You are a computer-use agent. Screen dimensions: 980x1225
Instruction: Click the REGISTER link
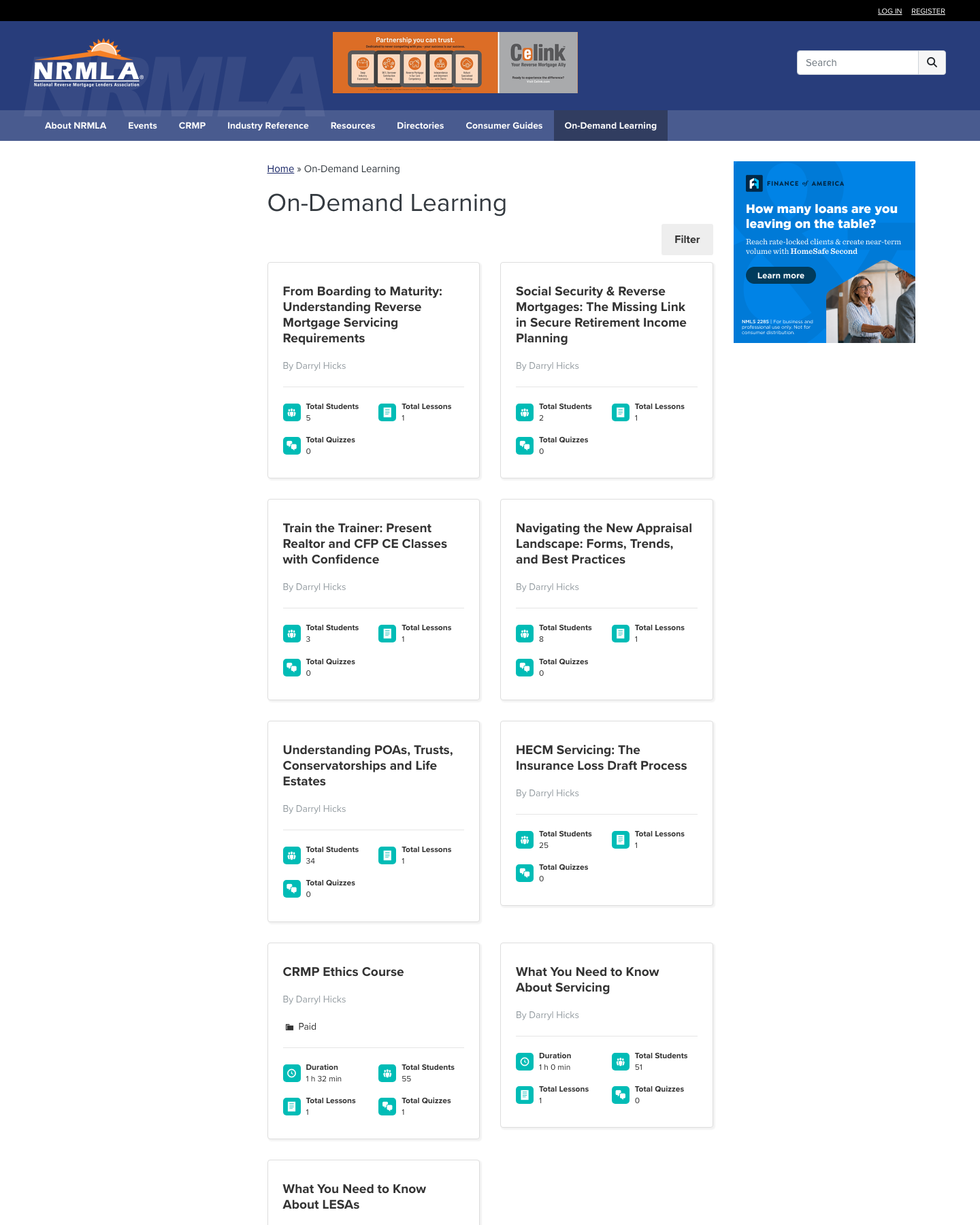click(928, 11)
